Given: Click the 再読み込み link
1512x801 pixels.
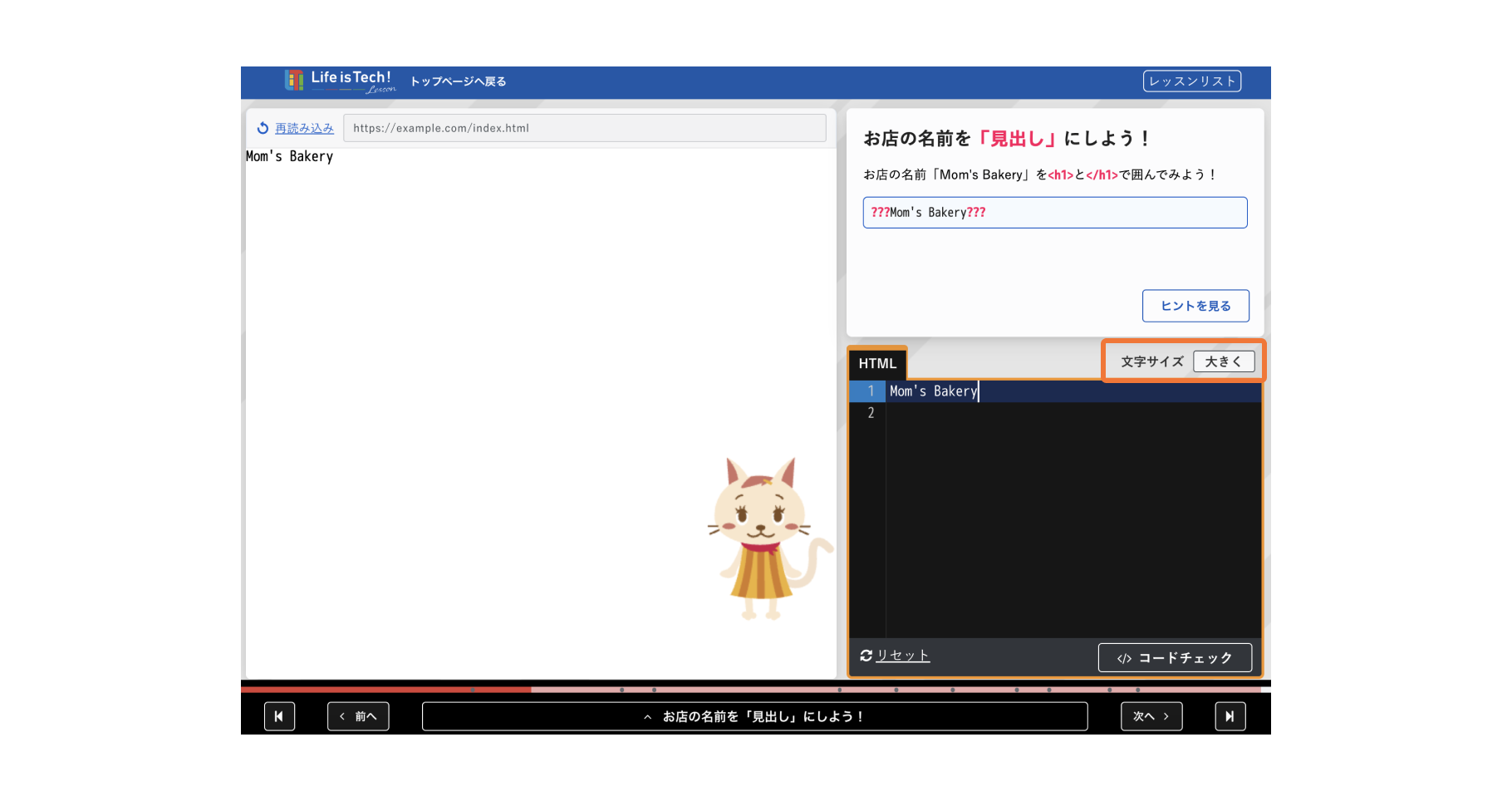Looking at the screenshot, I should [x=304, y=128].
